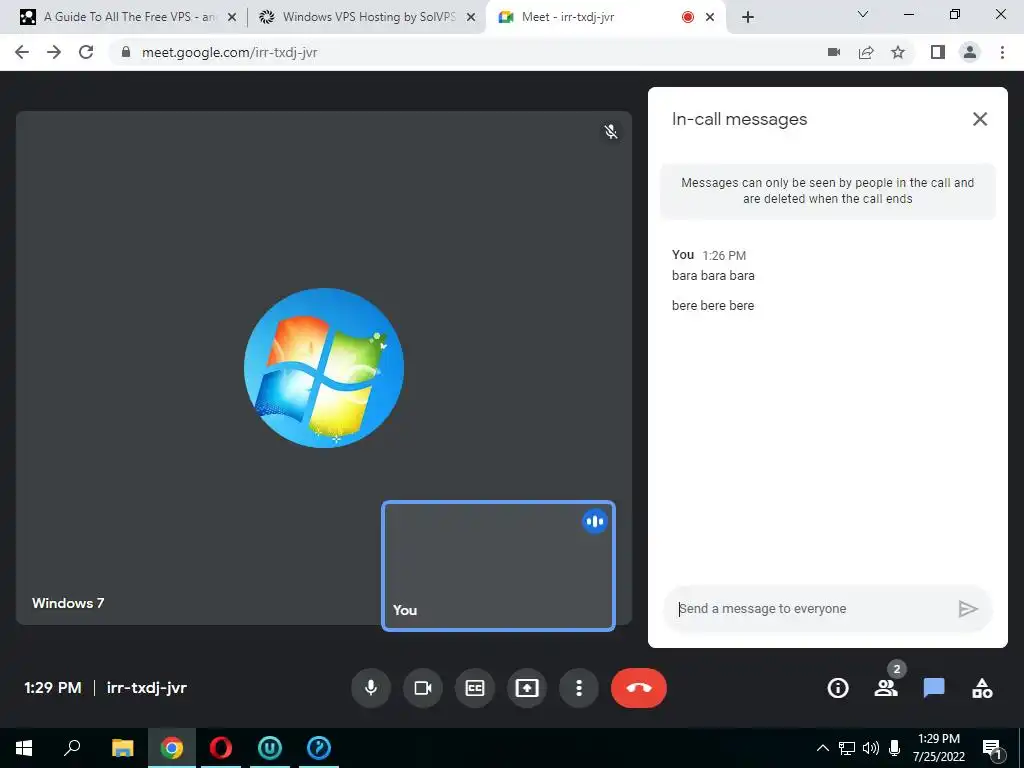Click the audio indicator on You tile
Screen dimensions: 1024x768
pos(594,521)
